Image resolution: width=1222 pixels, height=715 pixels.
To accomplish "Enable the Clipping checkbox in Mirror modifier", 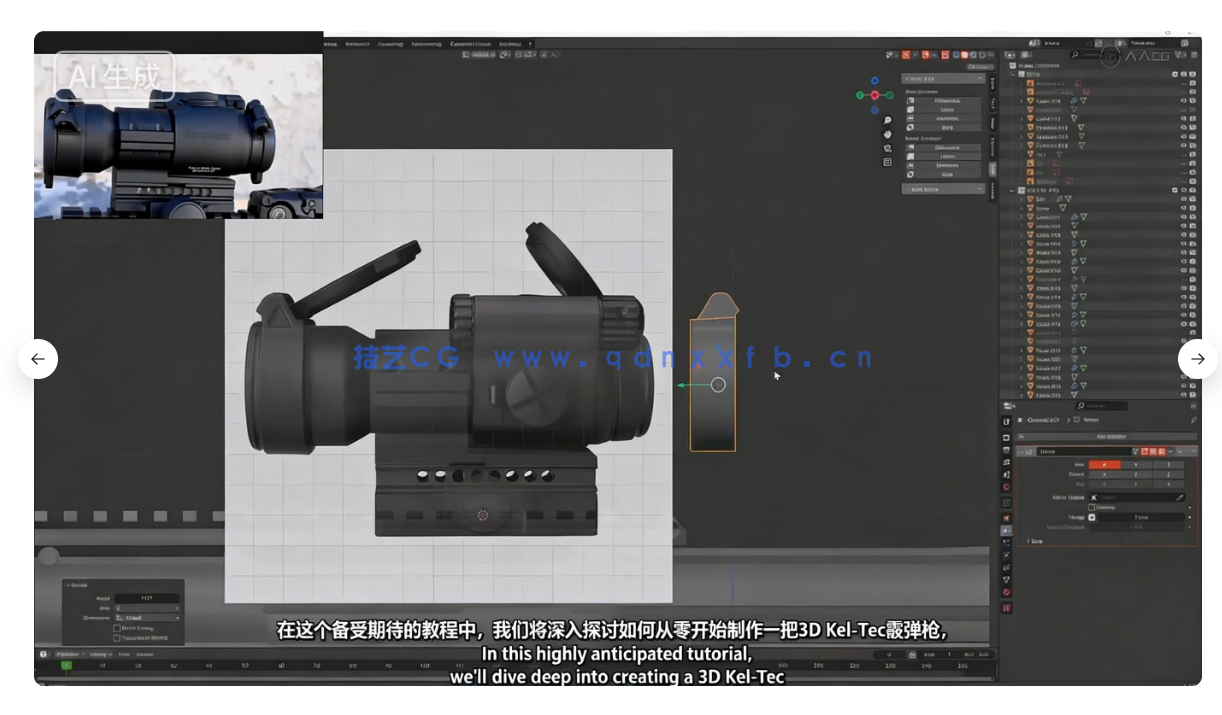I will click(1092, 507).
